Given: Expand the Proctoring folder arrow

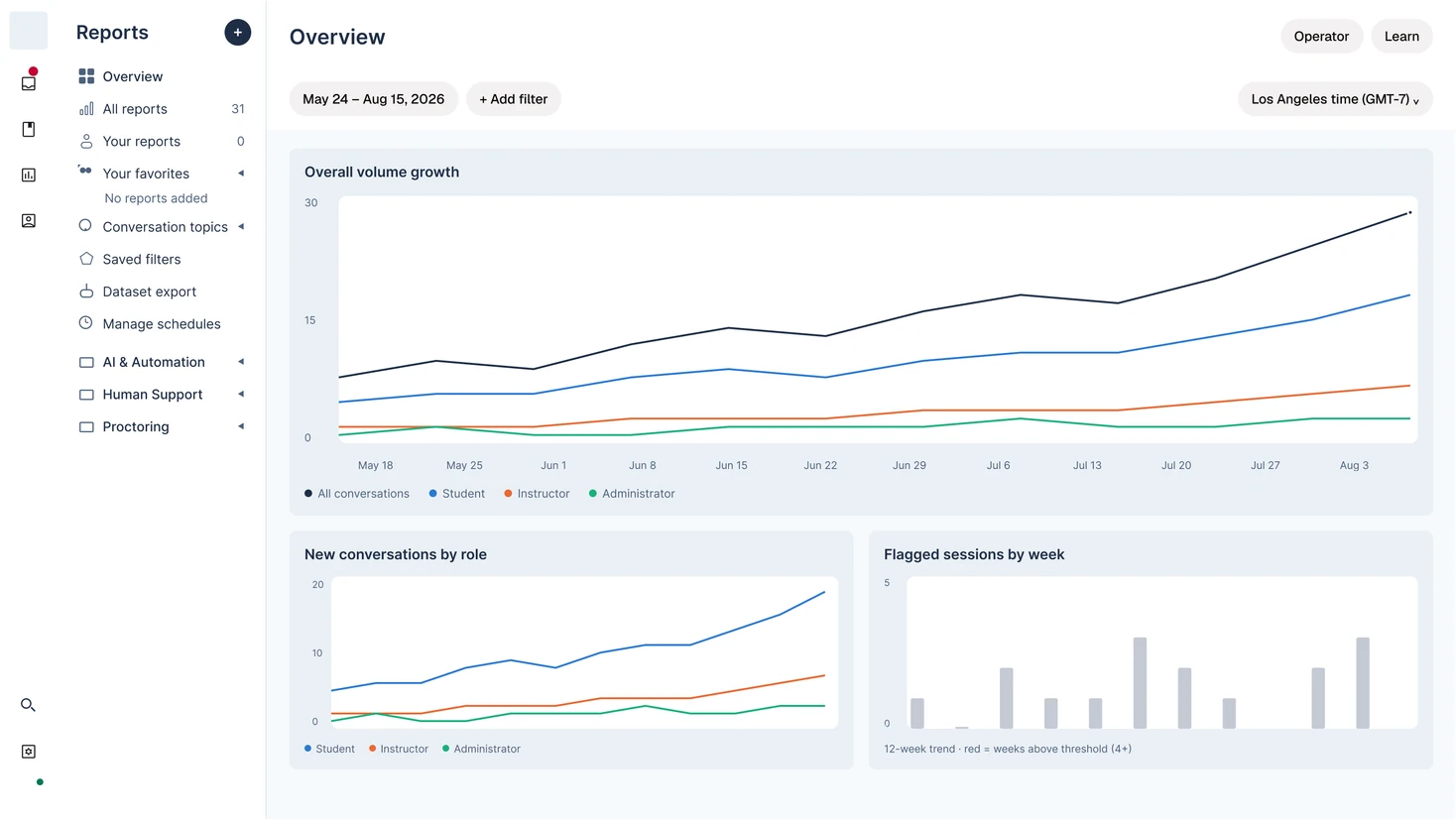Looking at the screenshot, I should click(x=241, y=426).
